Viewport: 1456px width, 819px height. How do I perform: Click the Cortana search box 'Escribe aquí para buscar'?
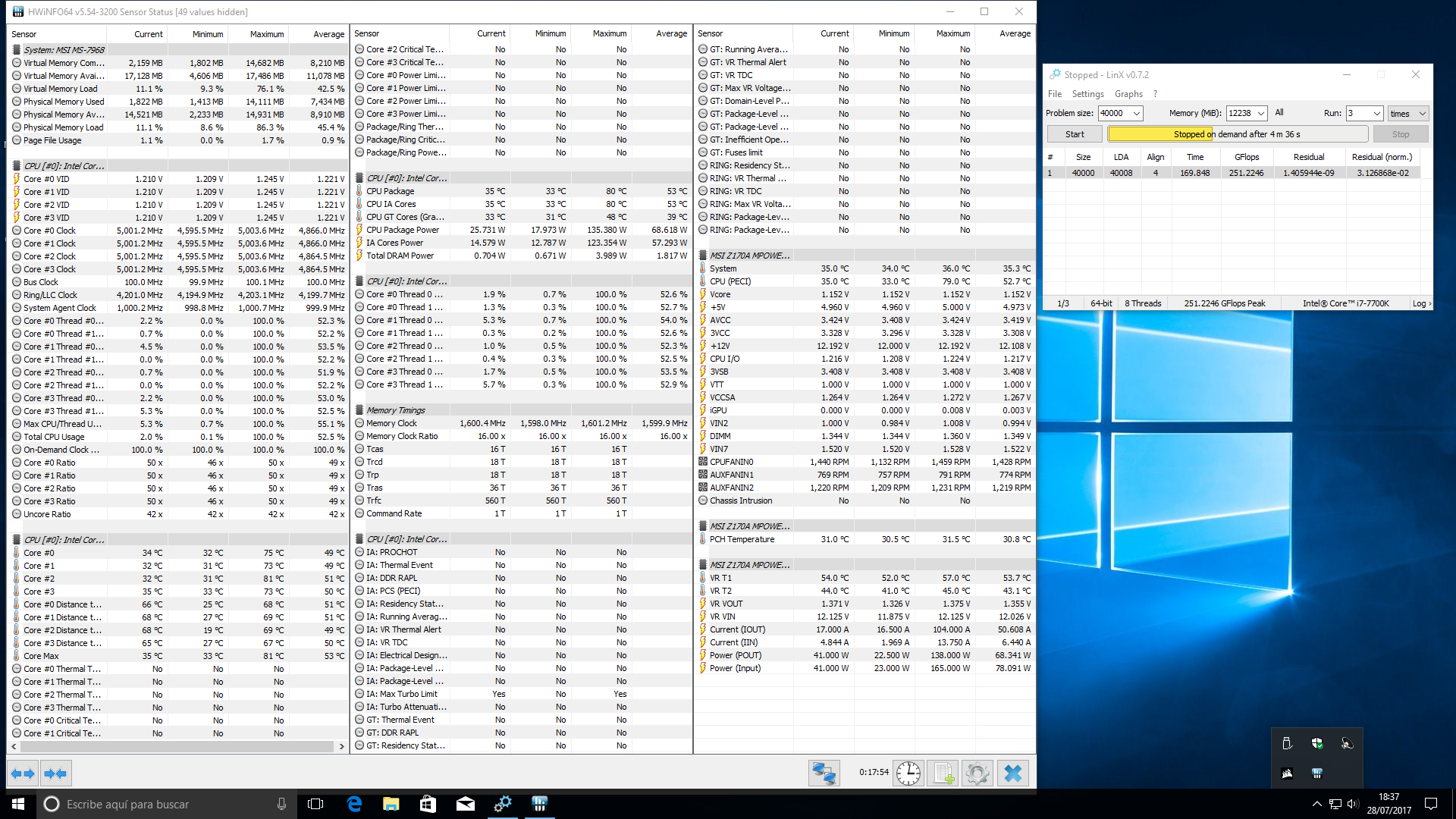point(165,804)
